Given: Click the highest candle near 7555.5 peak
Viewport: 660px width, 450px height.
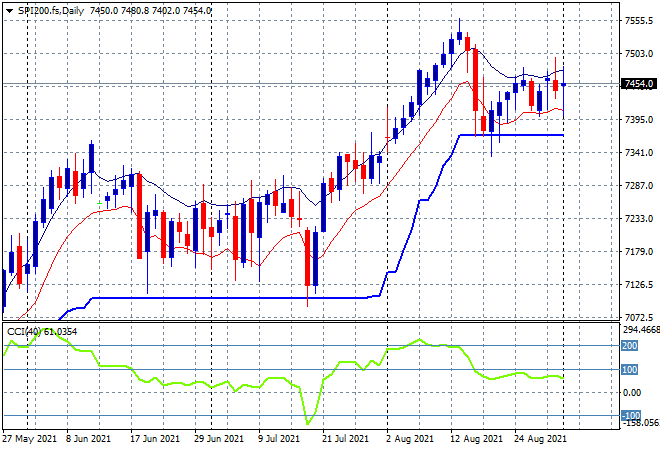Looking at the screenshot, I should click(x=460, y=35).
